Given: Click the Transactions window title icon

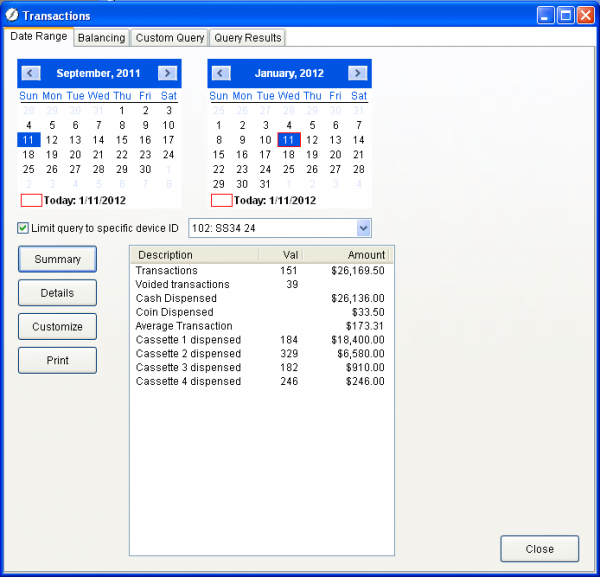Looking at the screenshot, I should click(12, 15).
